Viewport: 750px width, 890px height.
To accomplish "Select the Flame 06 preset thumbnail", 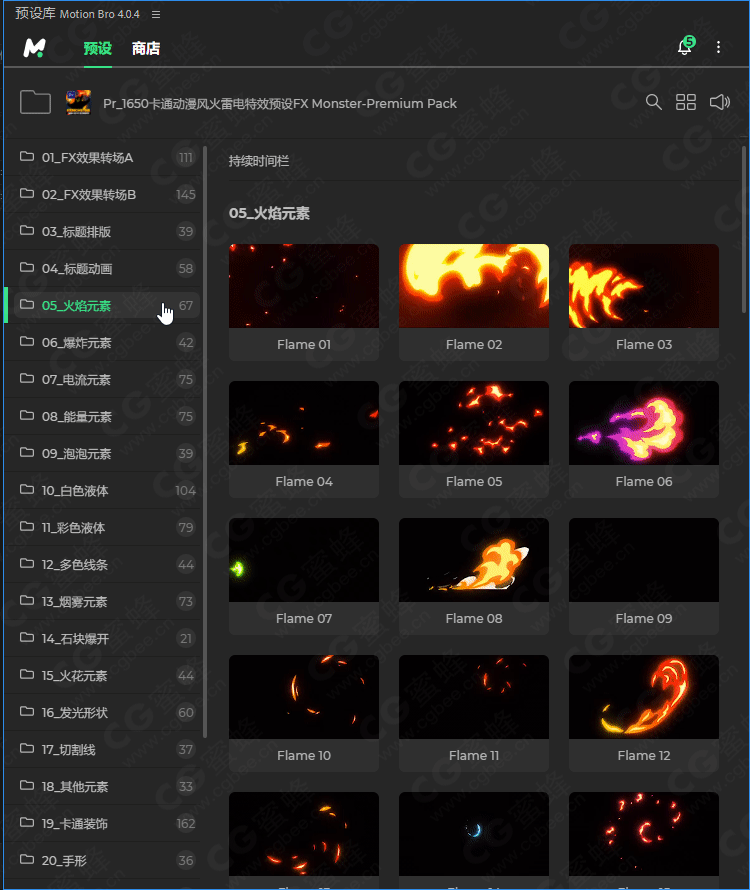I will coord(644,423).
